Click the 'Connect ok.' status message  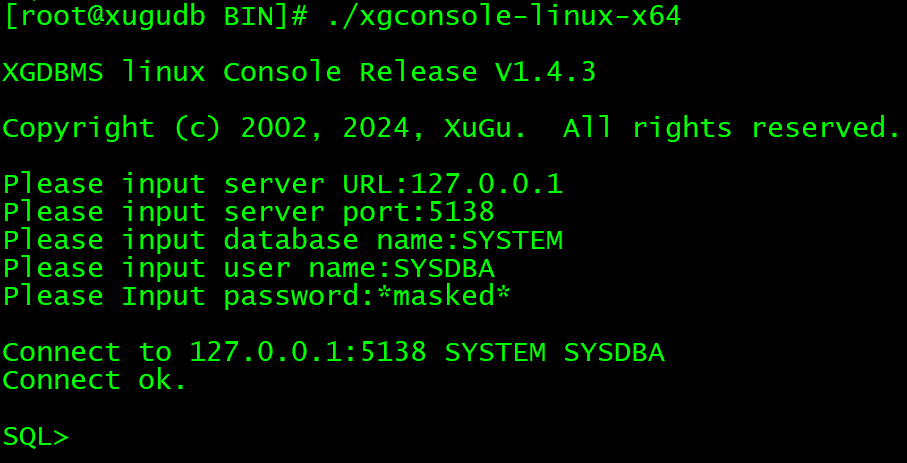click(x=95, y=381)
